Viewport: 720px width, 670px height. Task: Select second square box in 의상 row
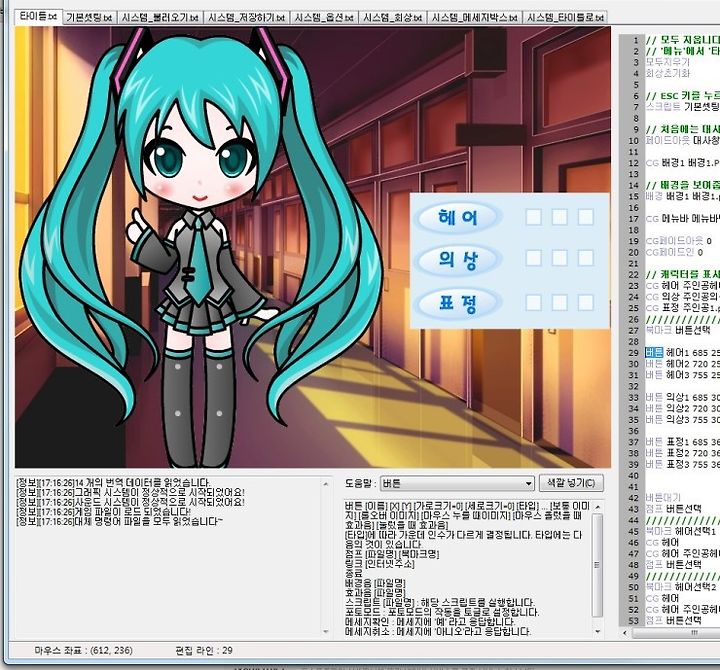coord(559,258)
